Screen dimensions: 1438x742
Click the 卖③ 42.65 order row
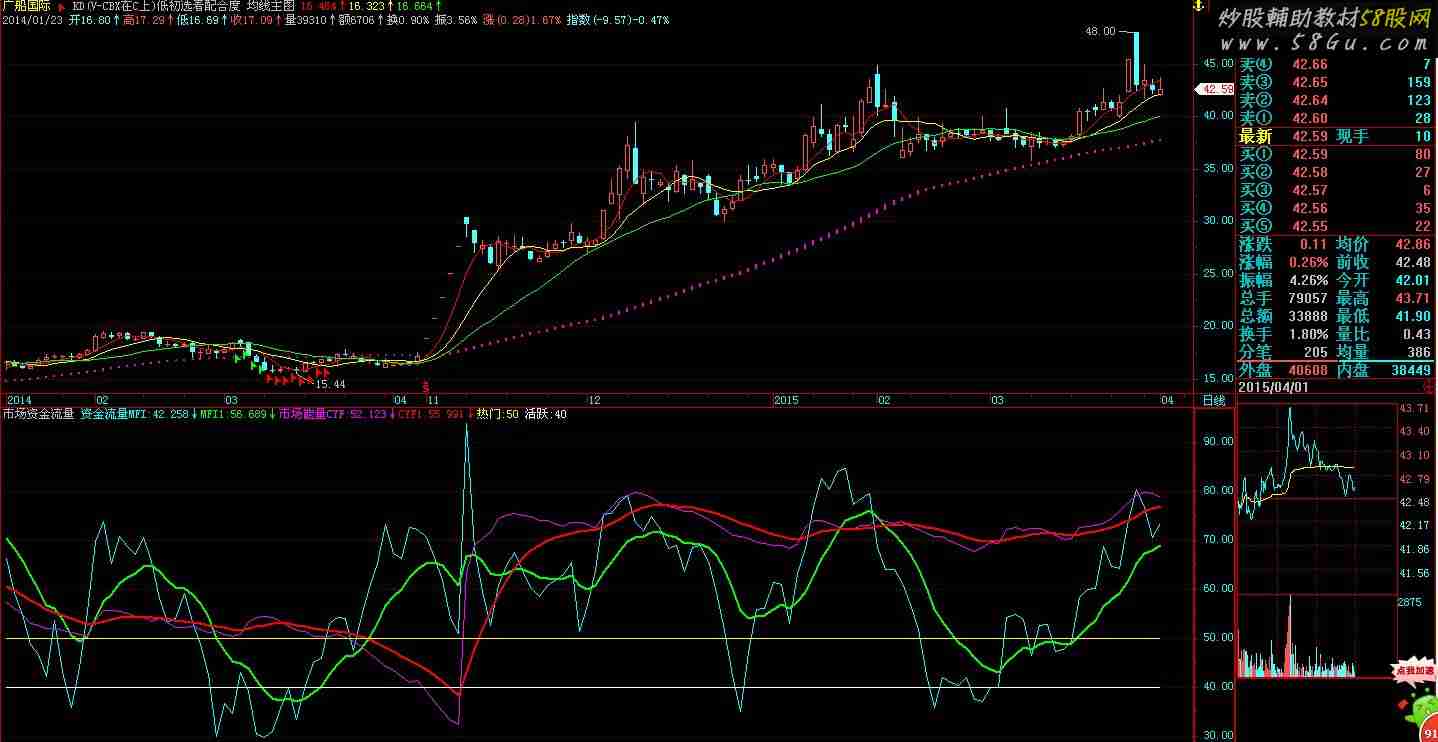tap(1335, 82)
